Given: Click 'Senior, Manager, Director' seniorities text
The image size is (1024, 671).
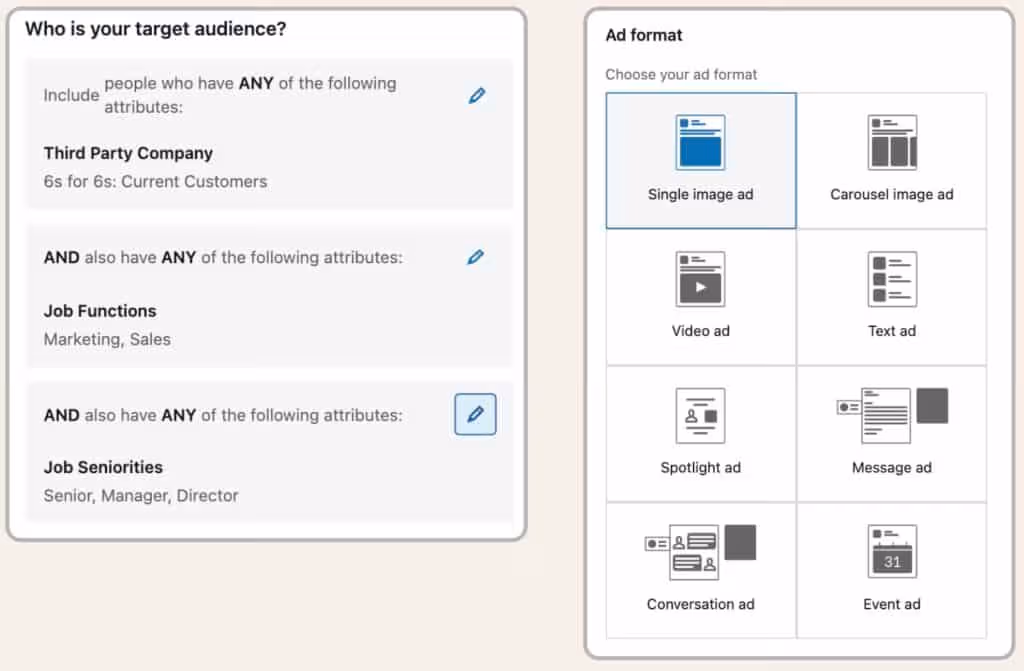Looking at the screenshot, I should coord(141,495).
